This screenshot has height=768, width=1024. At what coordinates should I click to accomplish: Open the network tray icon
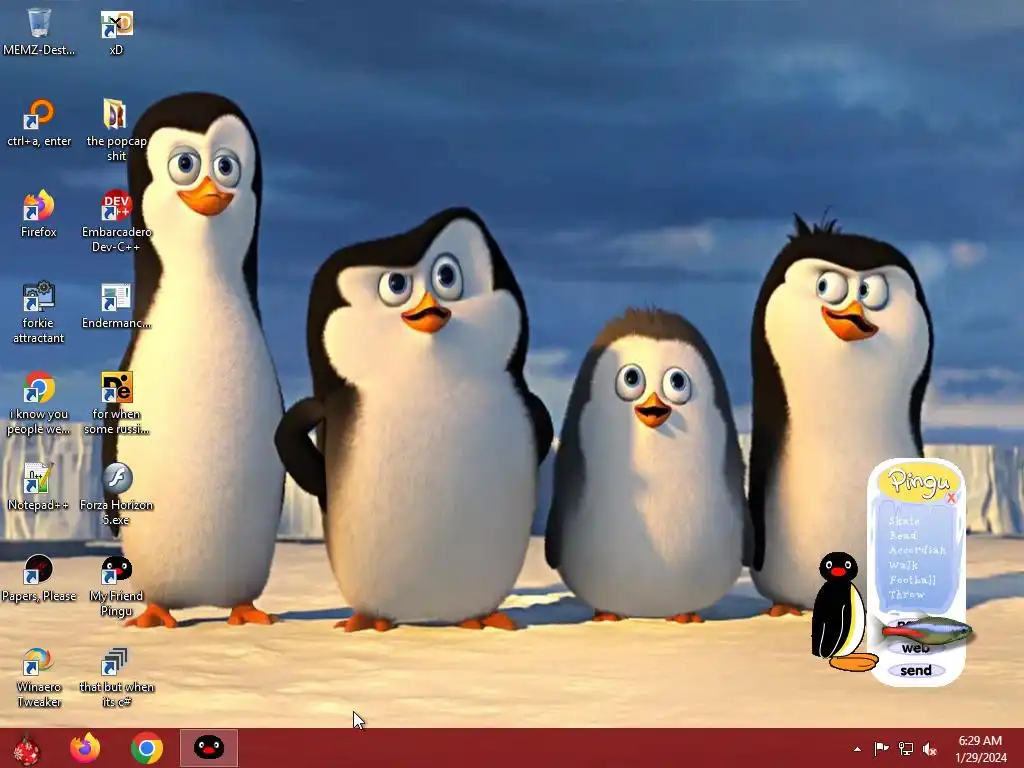click(906, 749)
